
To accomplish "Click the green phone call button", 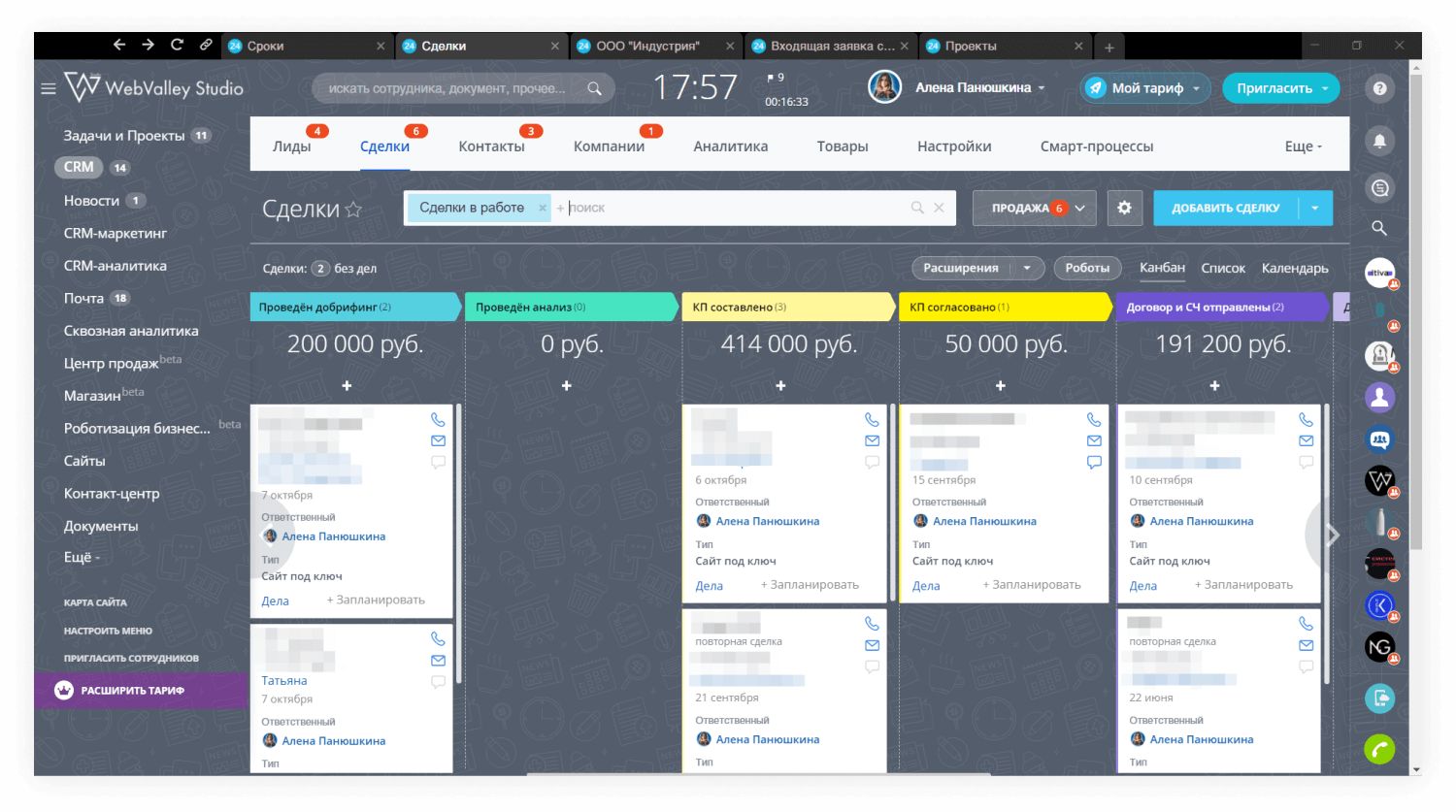I will pyautogui.click(x=1379, y=749).
